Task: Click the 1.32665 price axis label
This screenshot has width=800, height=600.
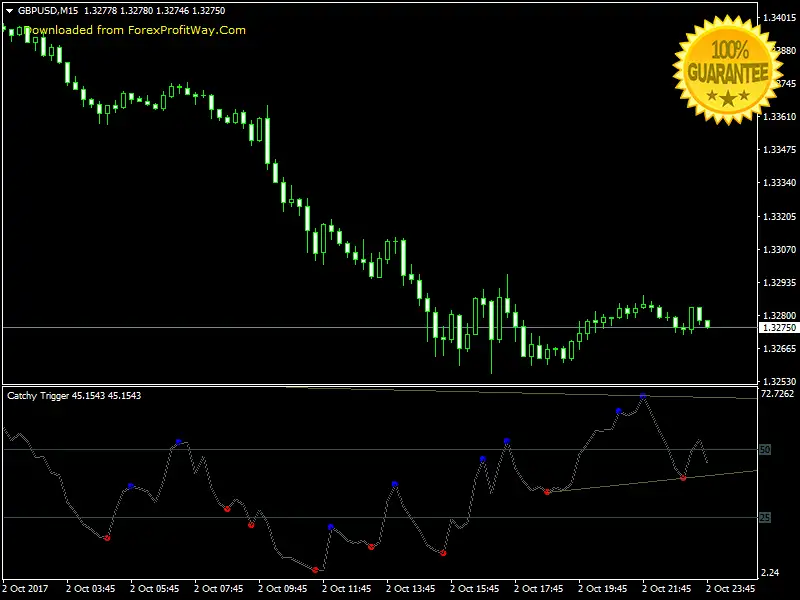Action: pos(779,349)
